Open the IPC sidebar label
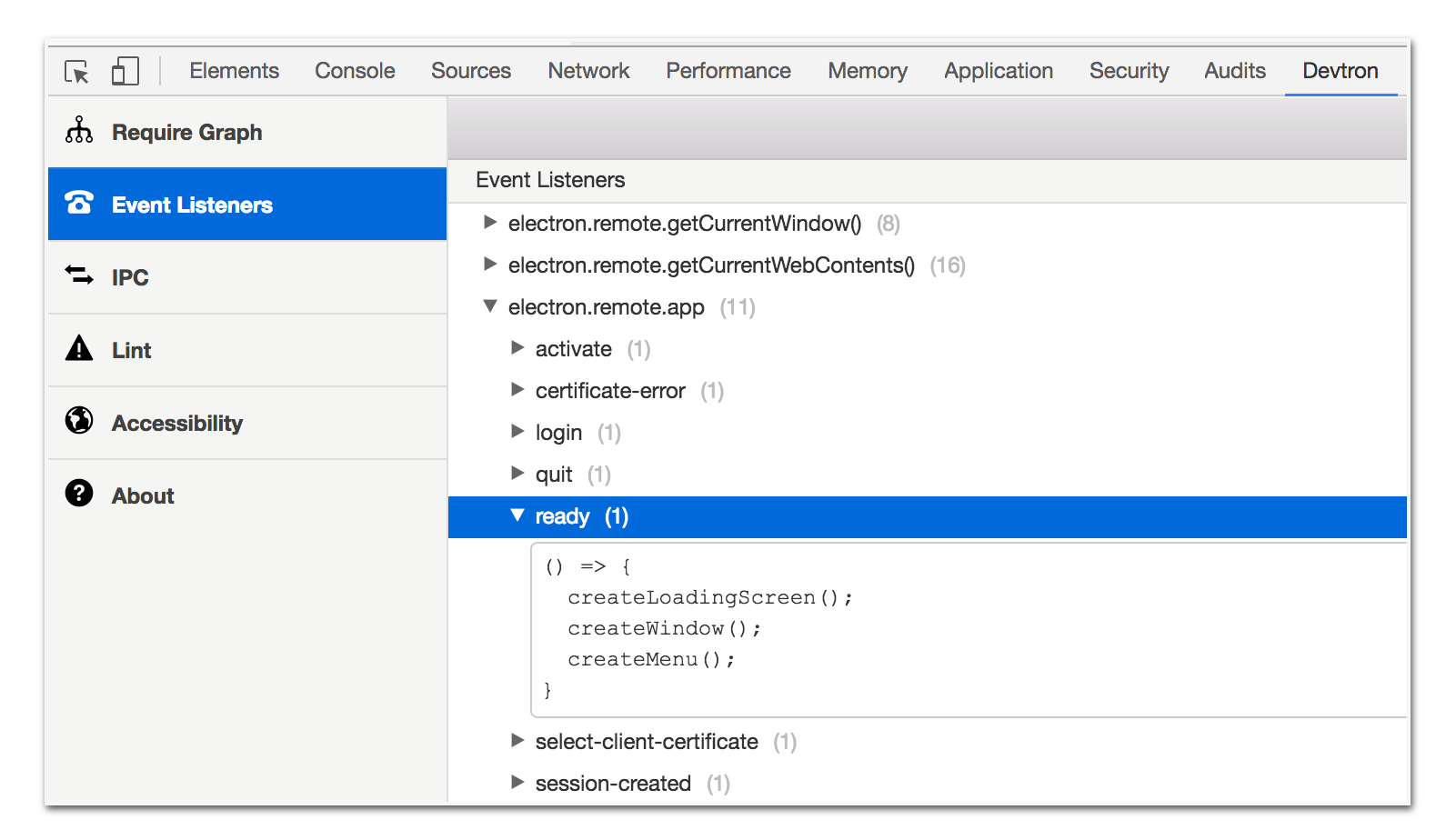 pos(130,278)
